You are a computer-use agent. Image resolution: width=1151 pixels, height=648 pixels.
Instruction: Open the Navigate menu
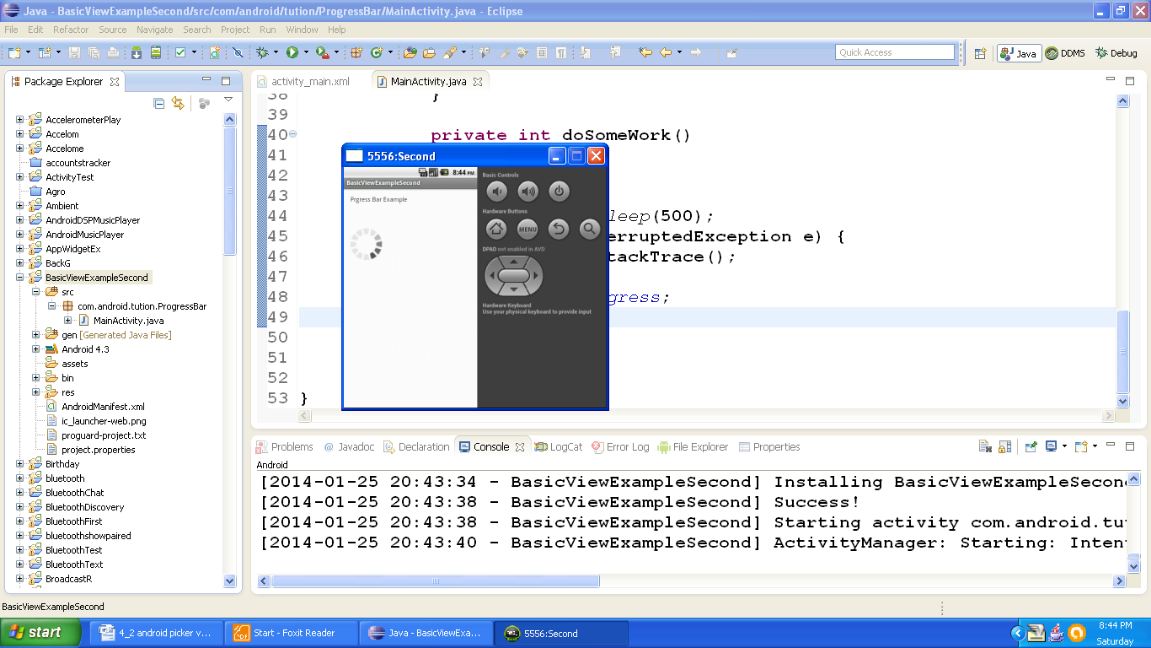[x=155, y=29]
